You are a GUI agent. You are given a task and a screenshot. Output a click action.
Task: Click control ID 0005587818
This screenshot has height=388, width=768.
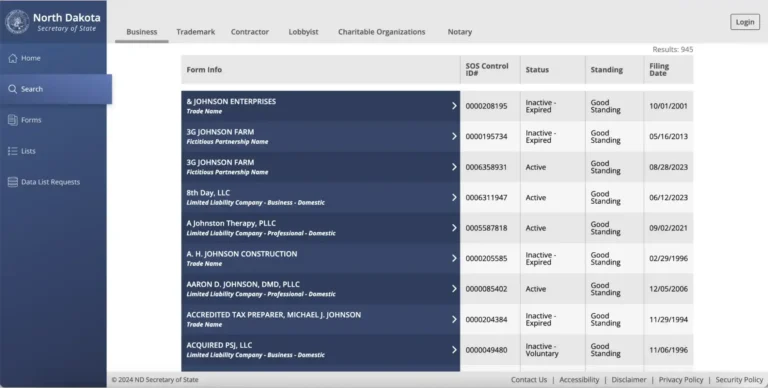coord(486,228)
